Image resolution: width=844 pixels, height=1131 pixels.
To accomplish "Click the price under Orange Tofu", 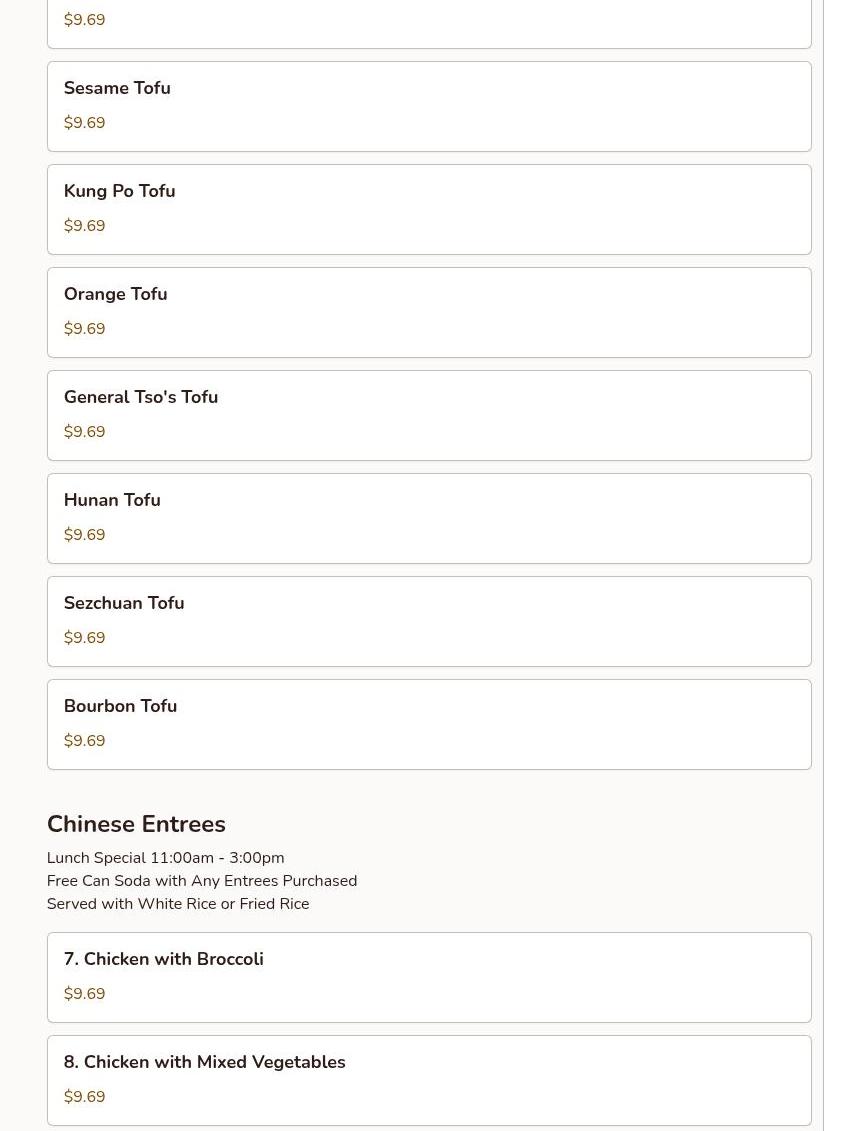I will (x=84, y=329).
